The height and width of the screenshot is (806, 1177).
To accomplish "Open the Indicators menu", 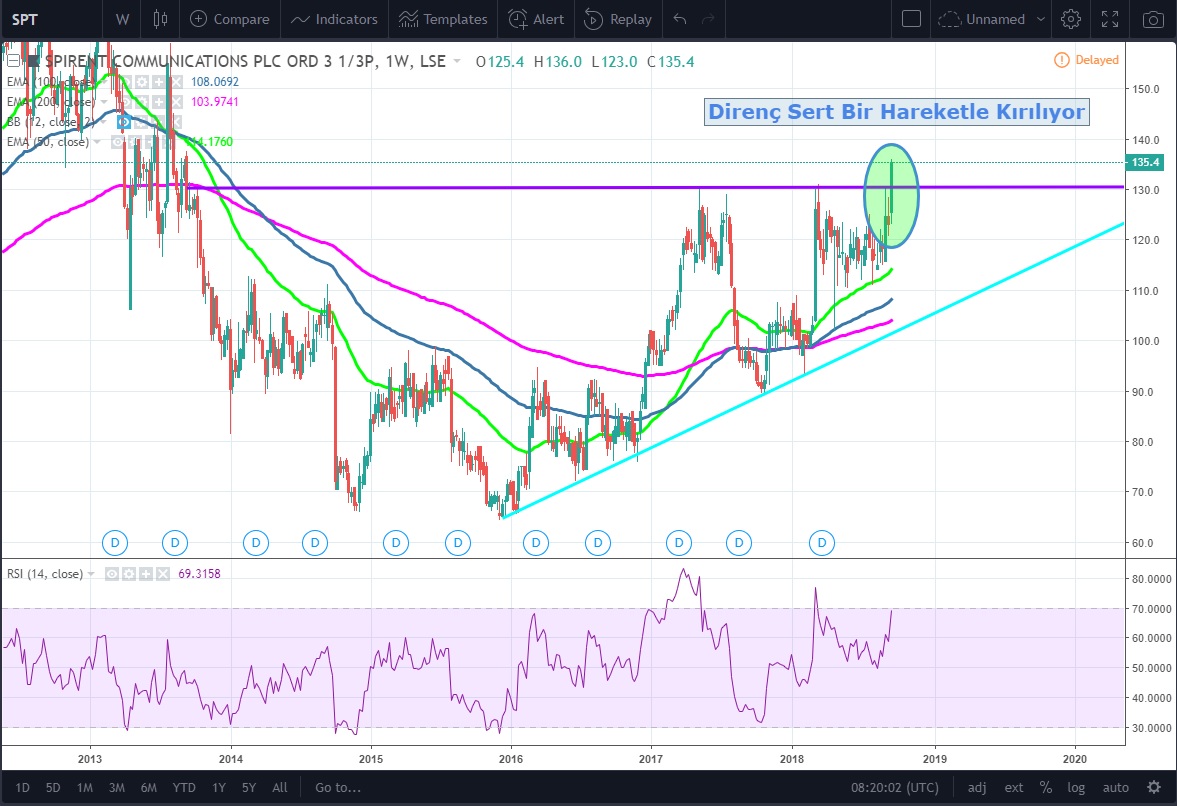I will click(335, 19).
